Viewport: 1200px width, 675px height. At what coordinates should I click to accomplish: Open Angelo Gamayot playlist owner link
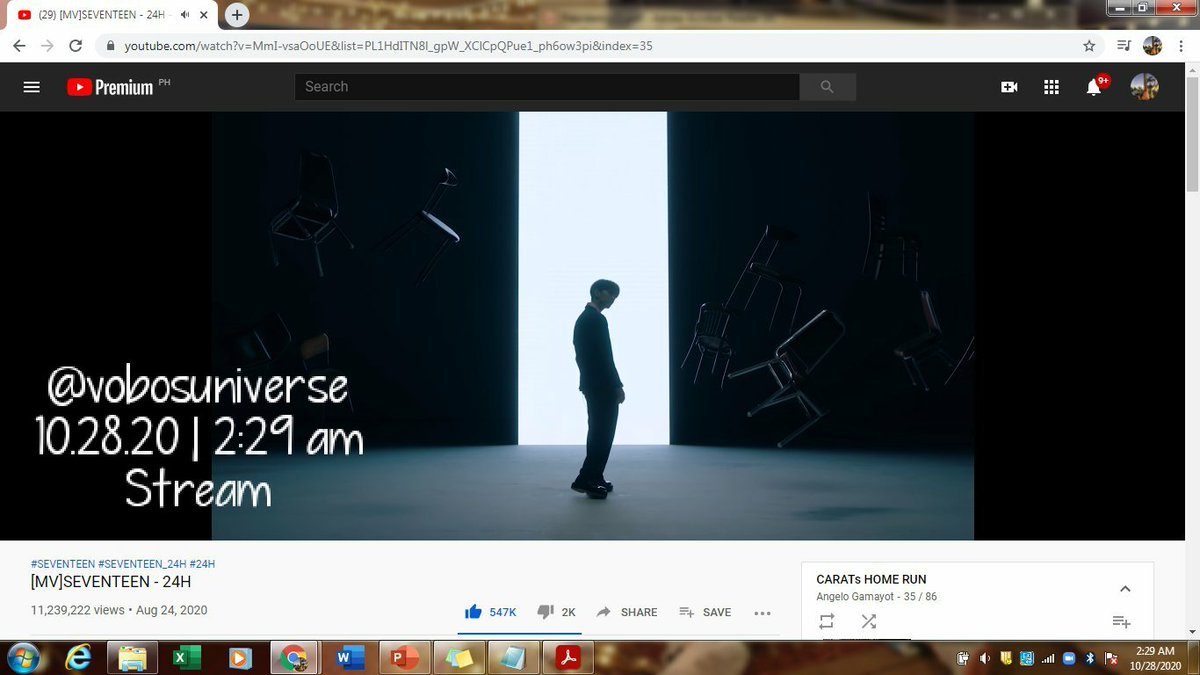coord(857,597)
